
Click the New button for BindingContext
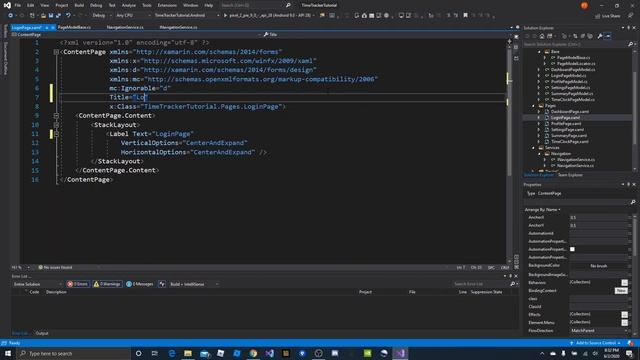click(x=621, y=291)
